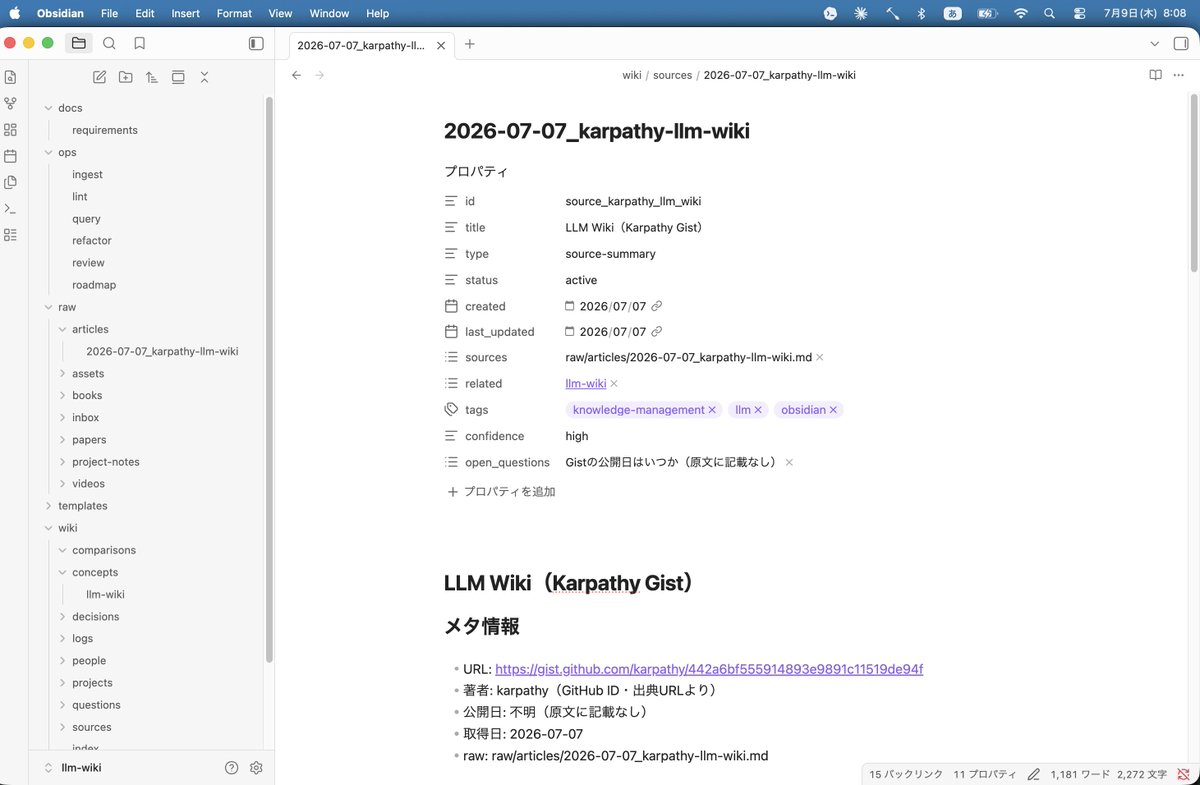
Task: Expand the decisions folder
Action: pyautogui.click(x=62, y=616)
